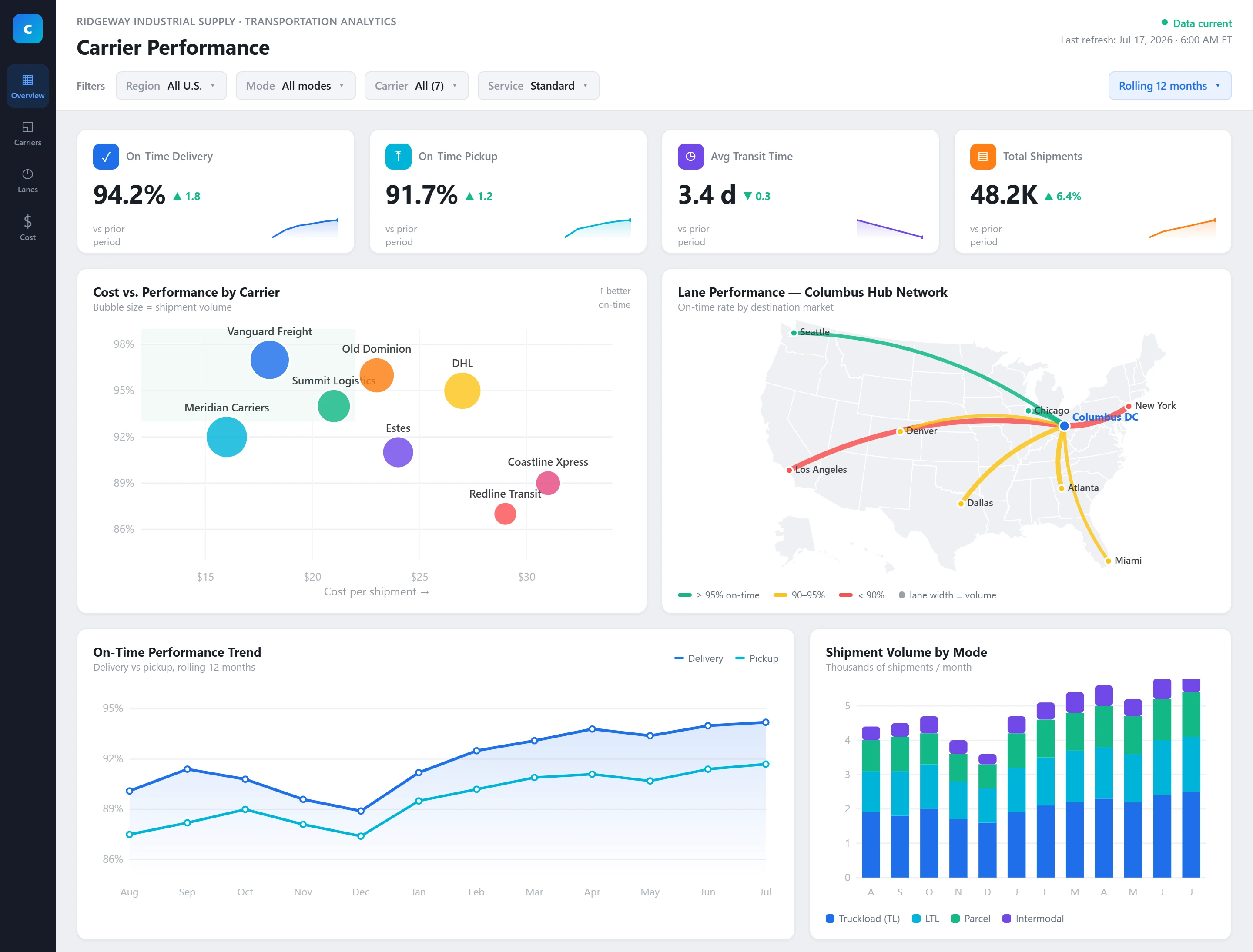
Task: Click the Avg Transit Time sparkline
Action: coord(890,228)
